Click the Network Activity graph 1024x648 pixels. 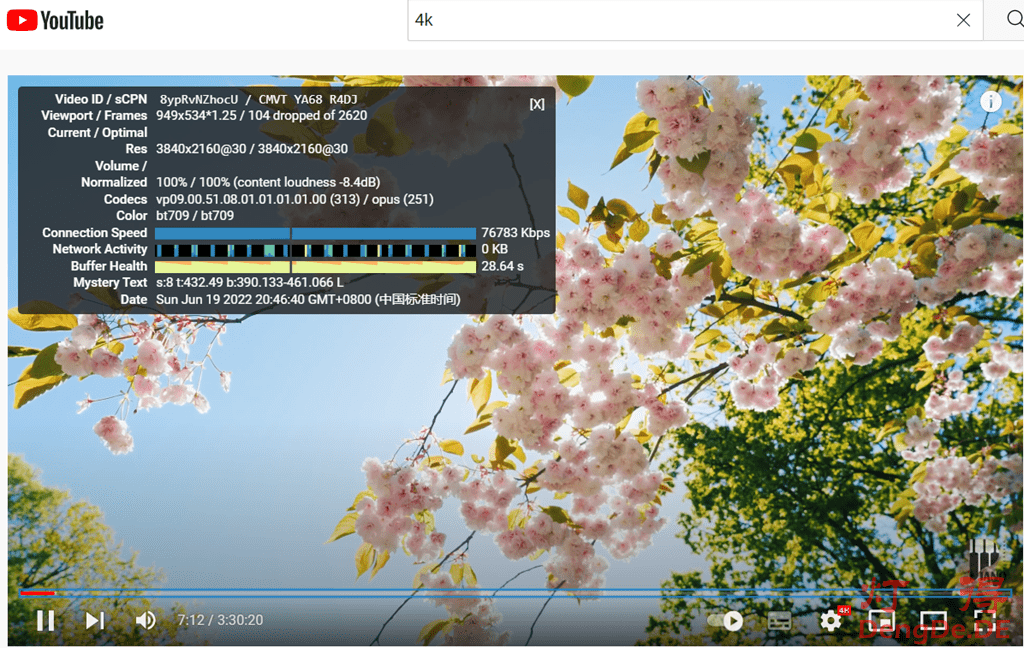(x=315, y=250)
